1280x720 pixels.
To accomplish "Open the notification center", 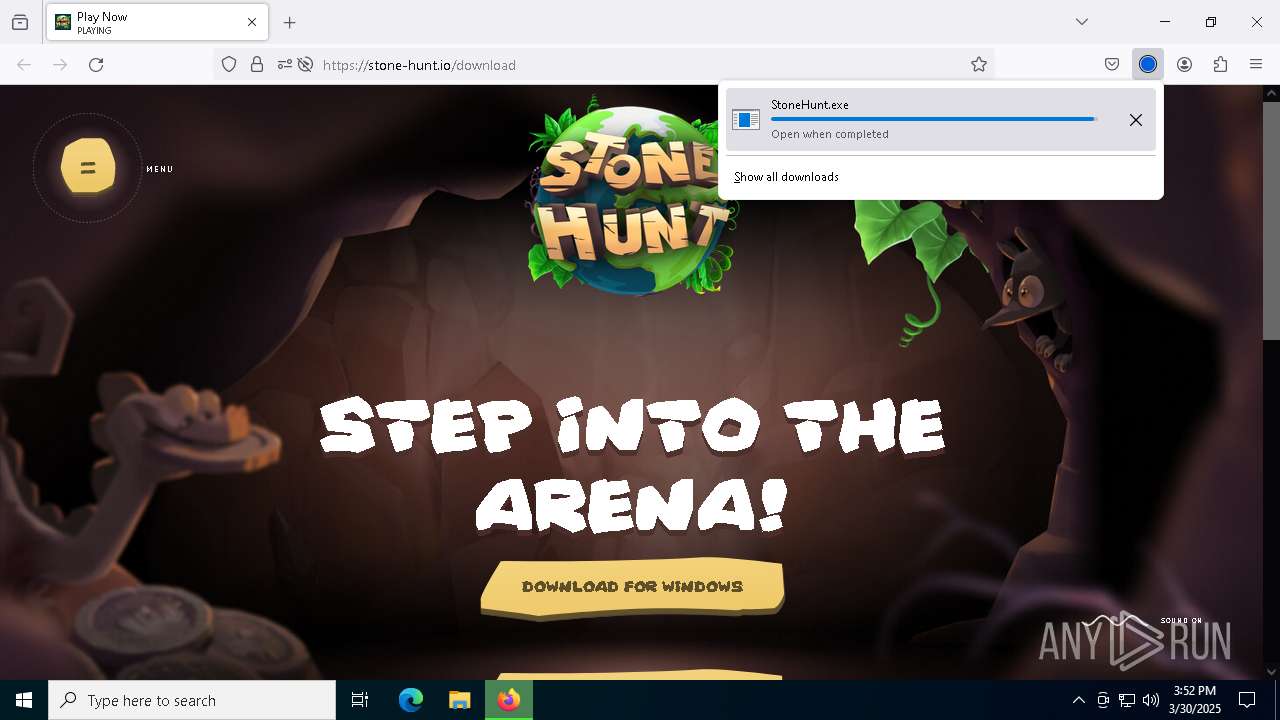I will click(1247, 700).
